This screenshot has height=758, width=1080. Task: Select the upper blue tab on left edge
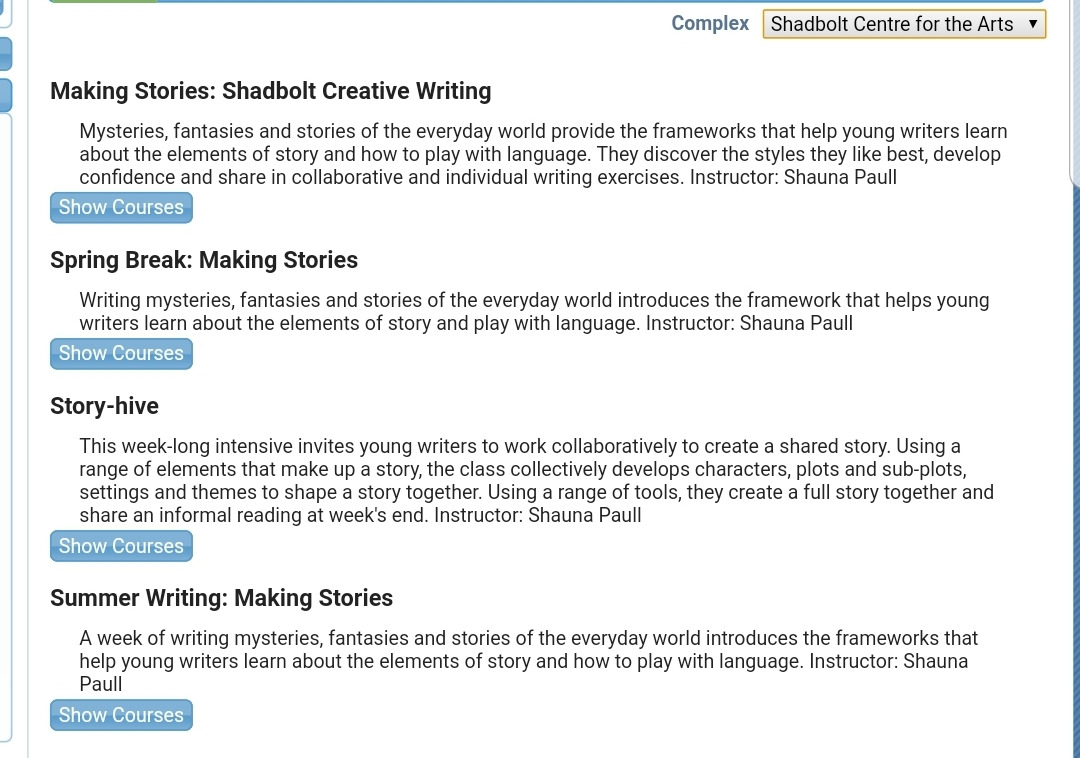pos(5,54)
